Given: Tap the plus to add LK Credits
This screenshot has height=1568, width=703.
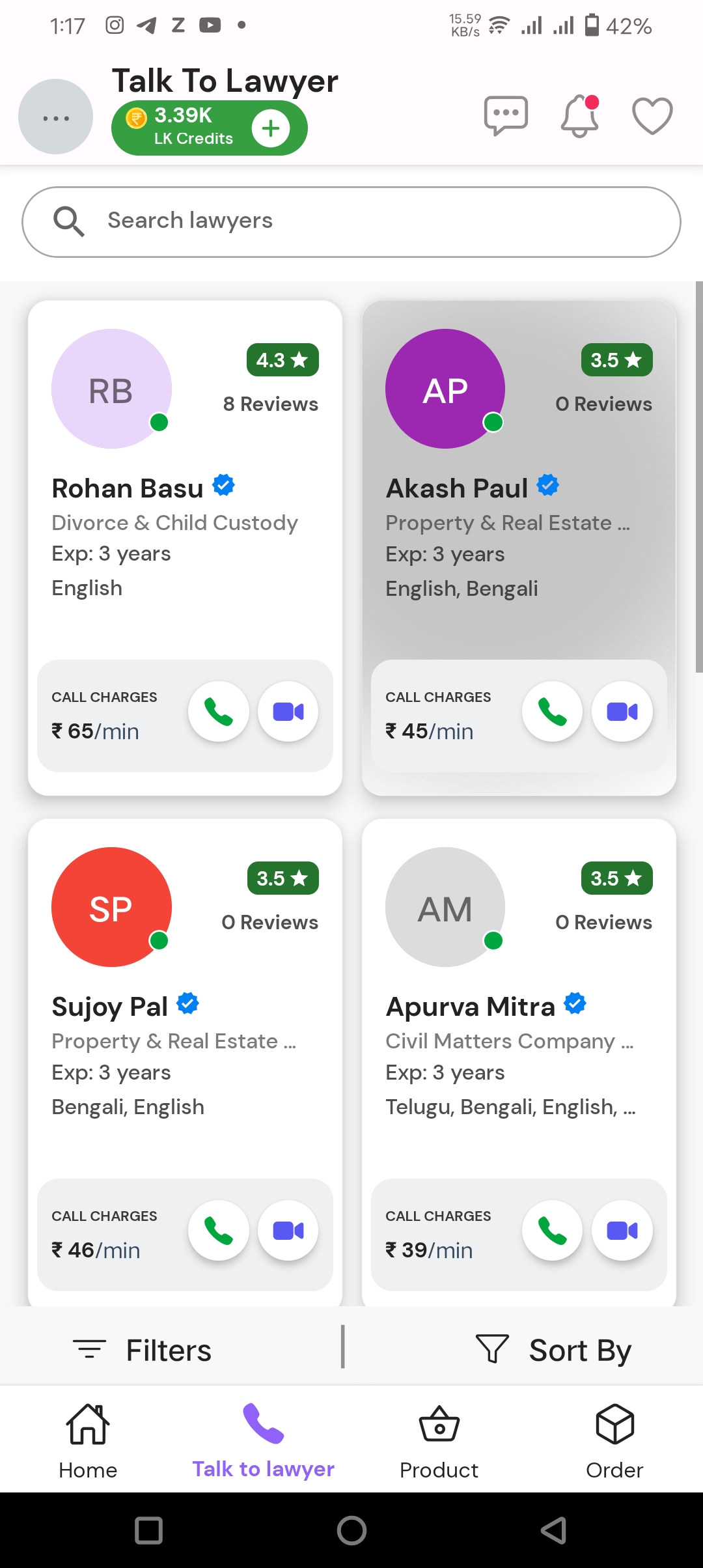Looking at the screenshot, I should click(x=271, y=128).
